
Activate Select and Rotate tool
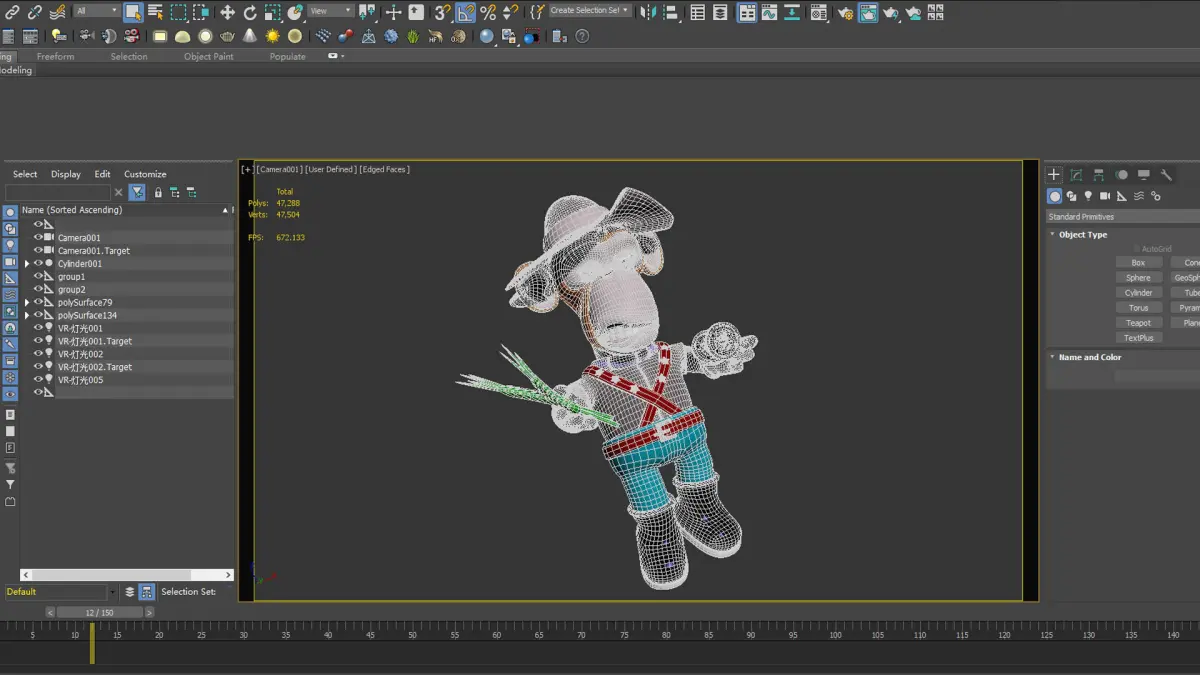(250, 13)
